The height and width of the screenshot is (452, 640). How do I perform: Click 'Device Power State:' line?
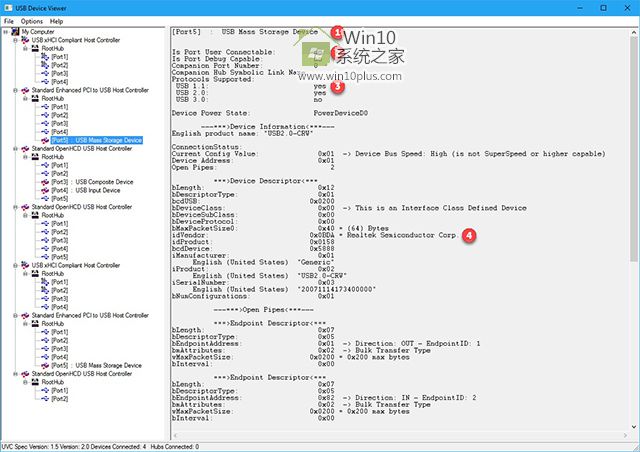coord(270,113)
